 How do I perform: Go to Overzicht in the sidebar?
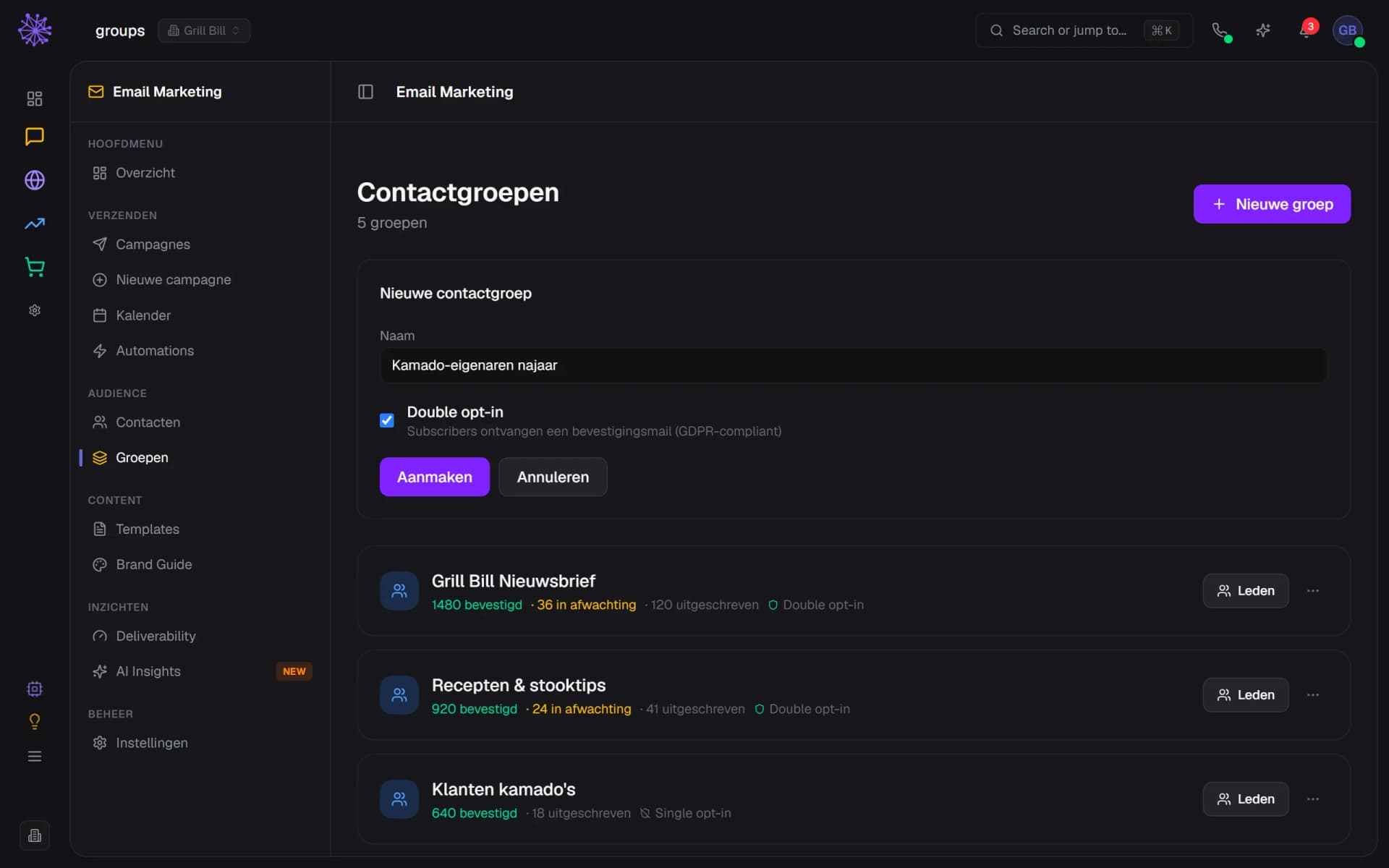tap(199, 173)
